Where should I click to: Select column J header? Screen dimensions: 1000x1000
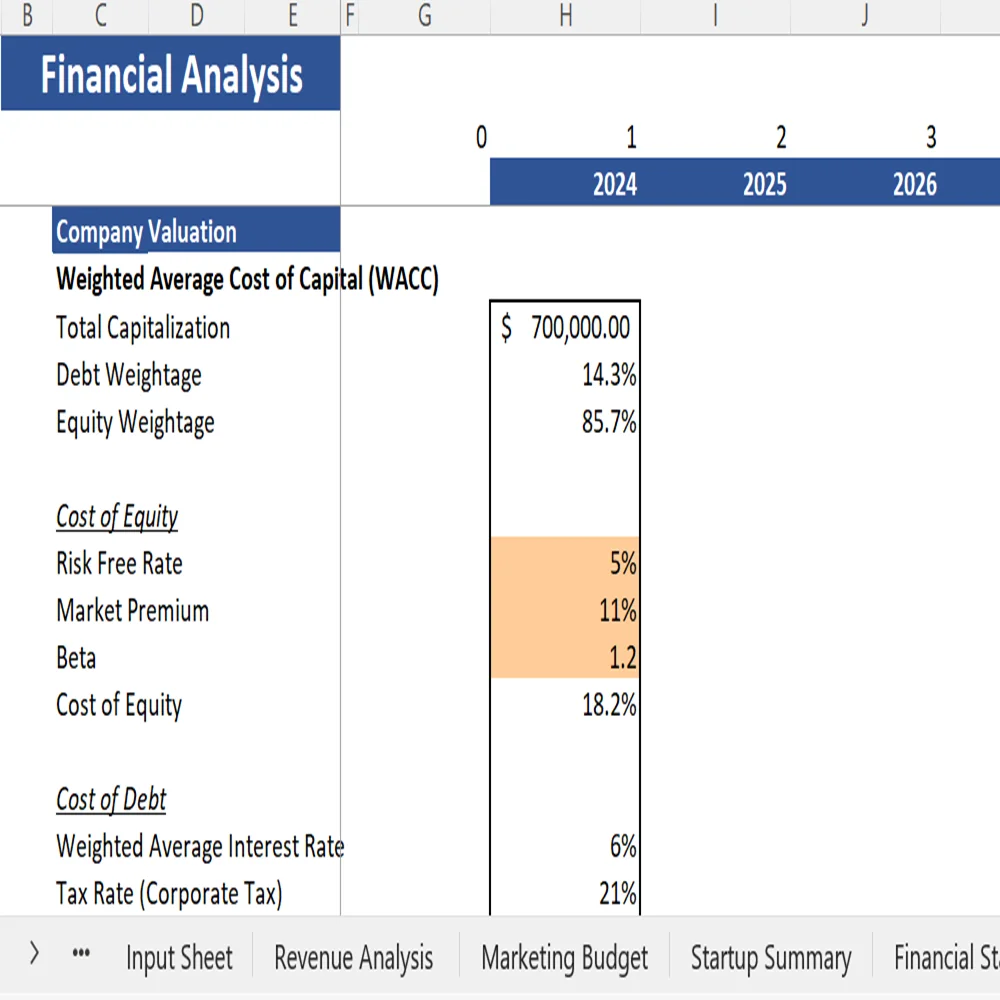(x=863, y=16)
